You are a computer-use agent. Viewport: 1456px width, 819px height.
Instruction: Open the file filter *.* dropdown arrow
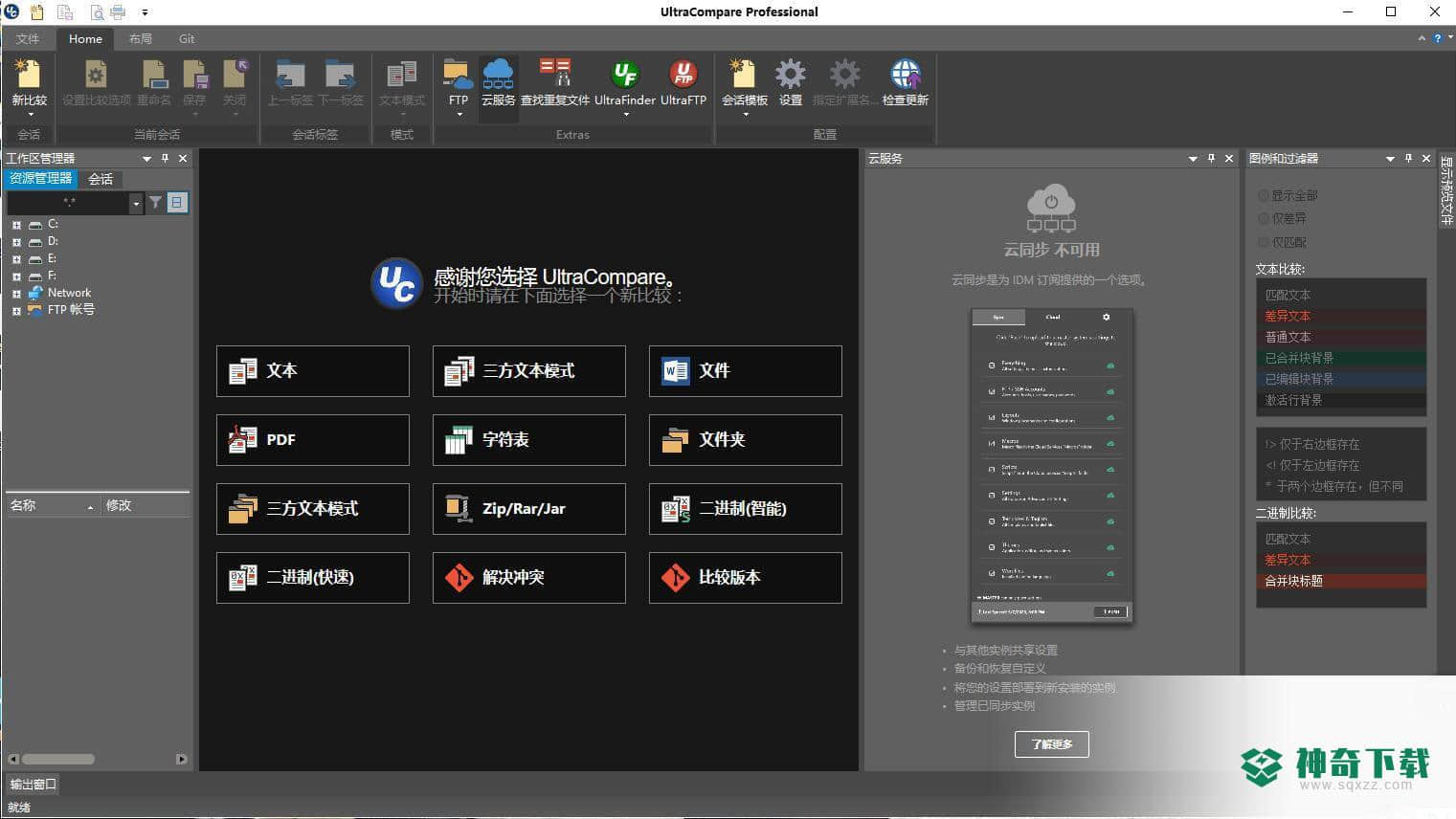pyautogui.click(x=136, y=203)
